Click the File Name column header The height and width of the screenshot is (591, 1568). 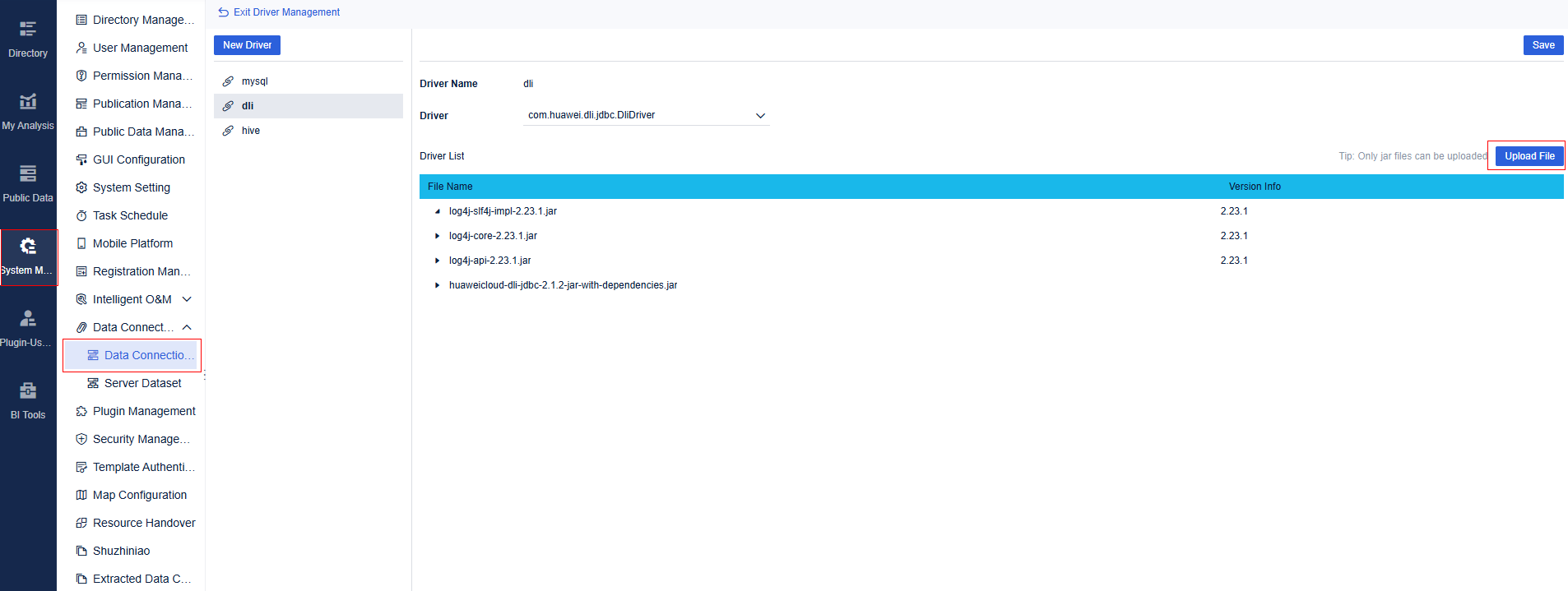(450, 187)
